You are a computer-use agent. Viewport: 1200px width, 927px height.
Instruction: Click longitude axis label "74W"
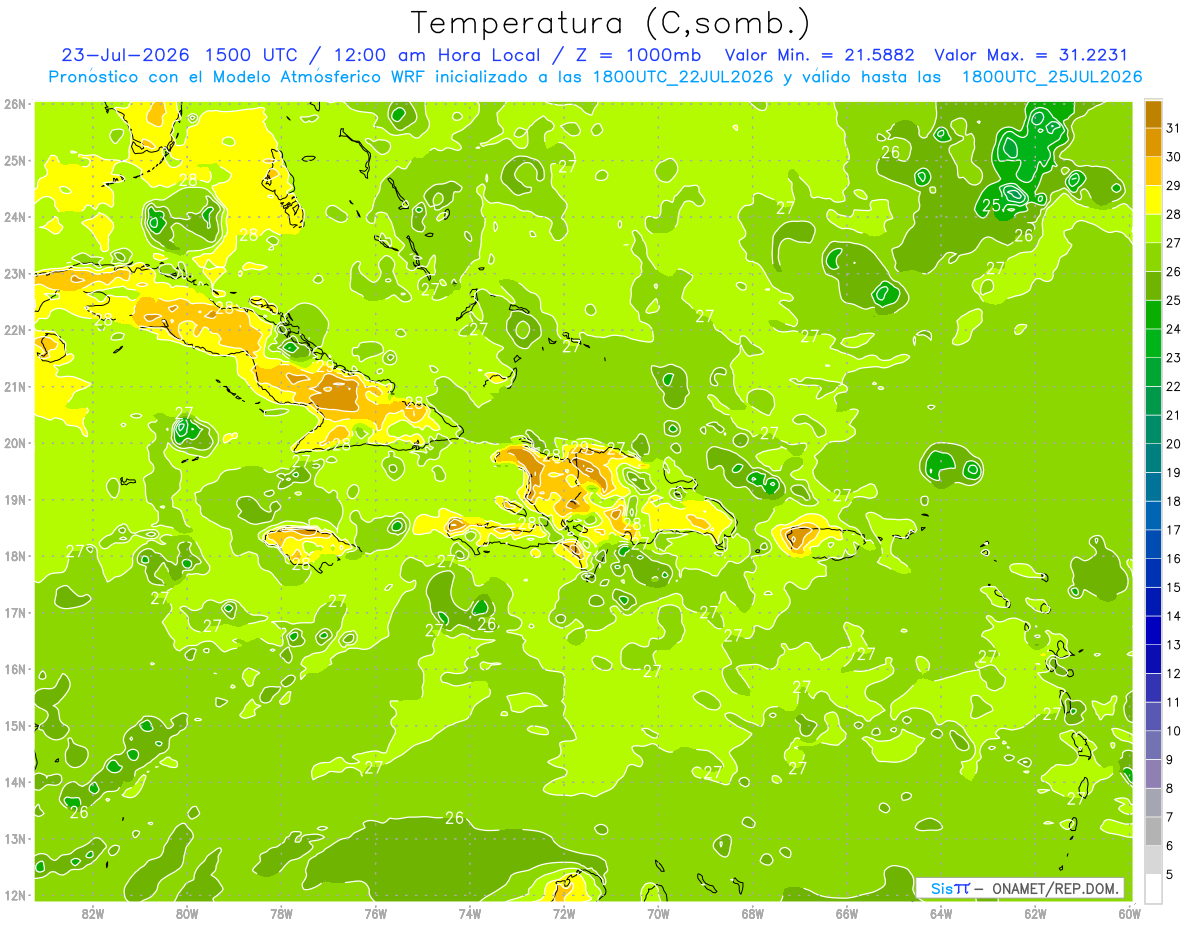[469, 913]
